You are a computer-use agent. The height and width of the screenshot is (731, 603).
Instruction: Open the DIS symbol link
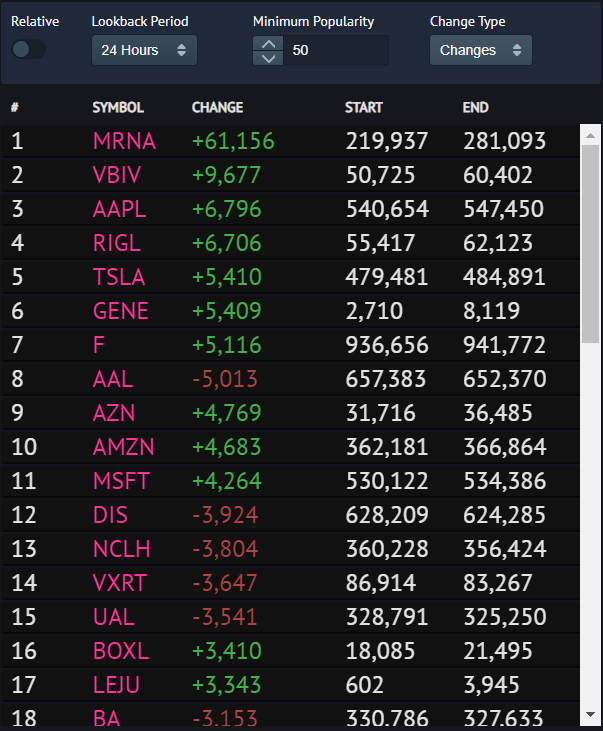(x=110, y=516)
